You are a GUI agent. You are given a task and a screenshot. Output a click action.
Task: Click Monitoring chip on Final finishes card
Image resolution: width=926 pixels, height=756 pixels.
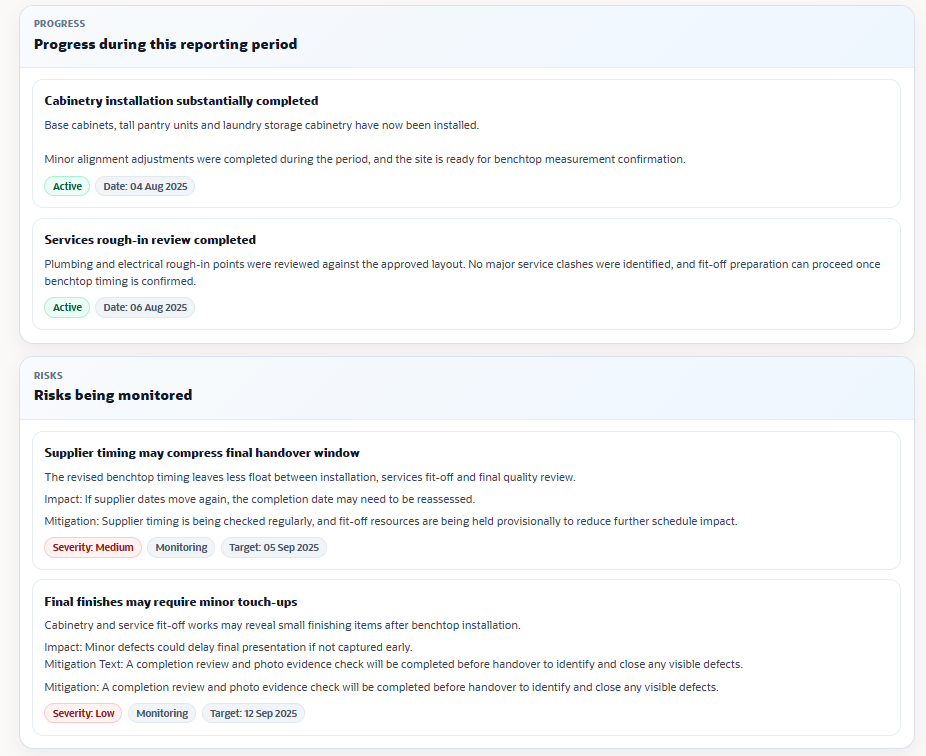coord(162,713)
